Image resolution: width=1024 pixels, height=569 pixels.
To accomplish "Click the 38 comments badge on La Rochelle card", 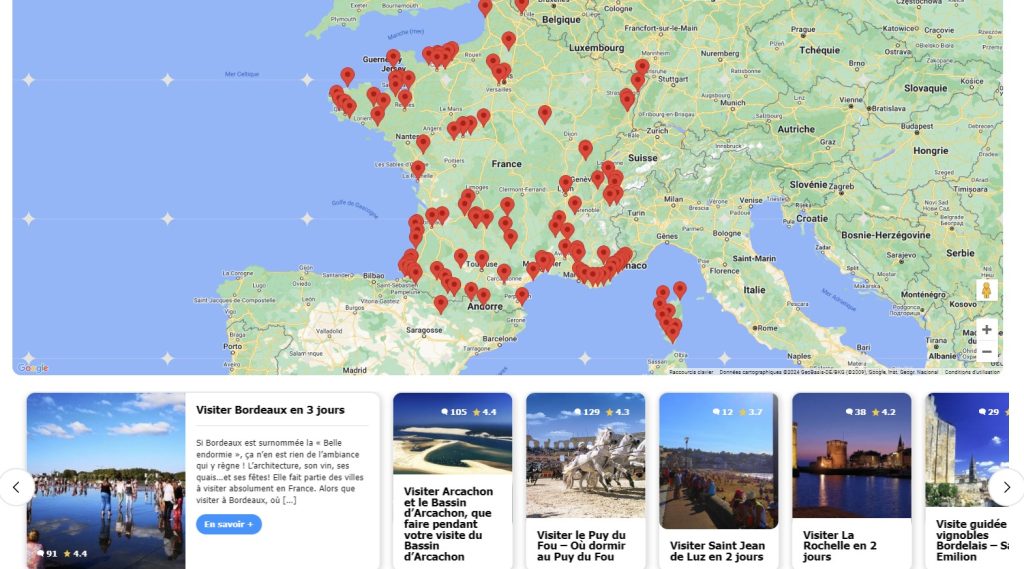I will click(x=856, y=412).
